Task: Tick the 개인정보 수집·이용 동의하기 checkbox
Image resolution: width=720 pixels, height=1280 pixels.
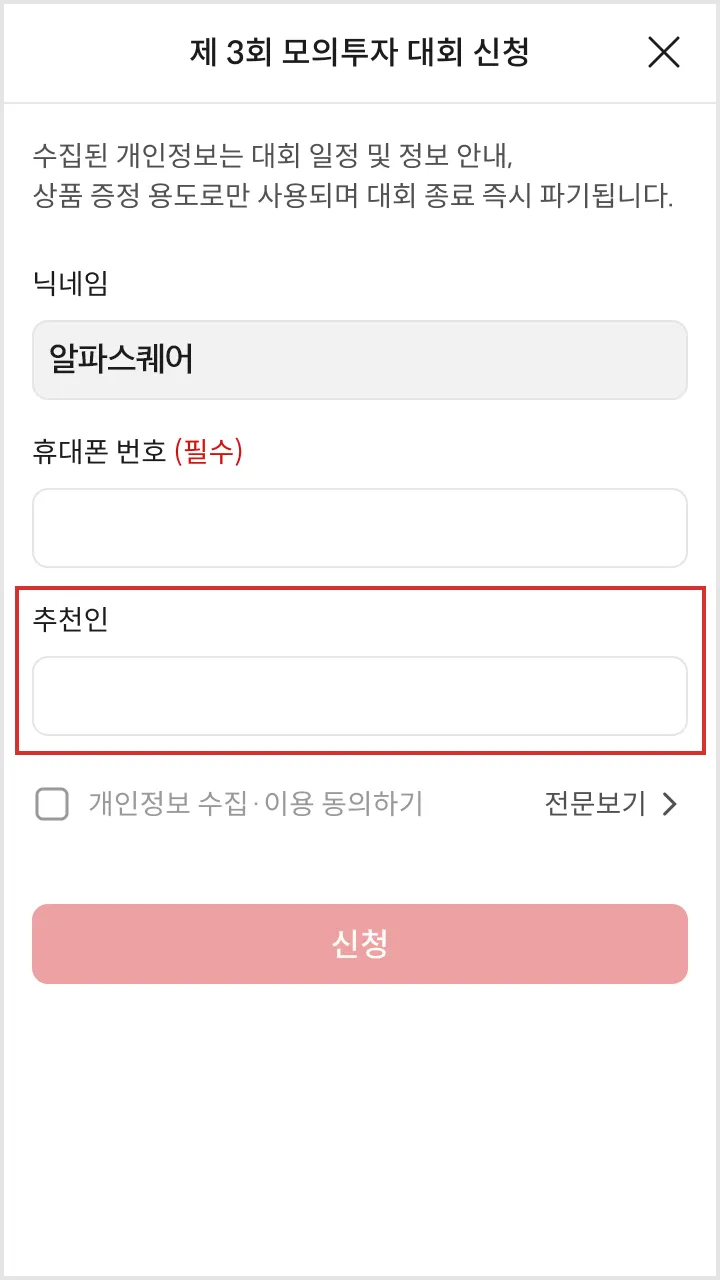Action: pos(52,804)
